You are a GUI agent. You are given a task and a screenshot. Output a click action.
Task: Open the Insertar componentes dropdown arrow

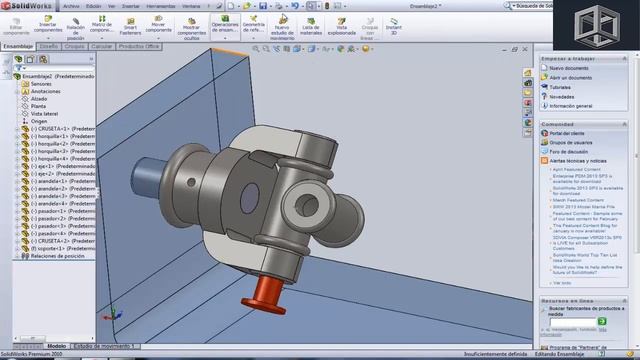[48, 38]
